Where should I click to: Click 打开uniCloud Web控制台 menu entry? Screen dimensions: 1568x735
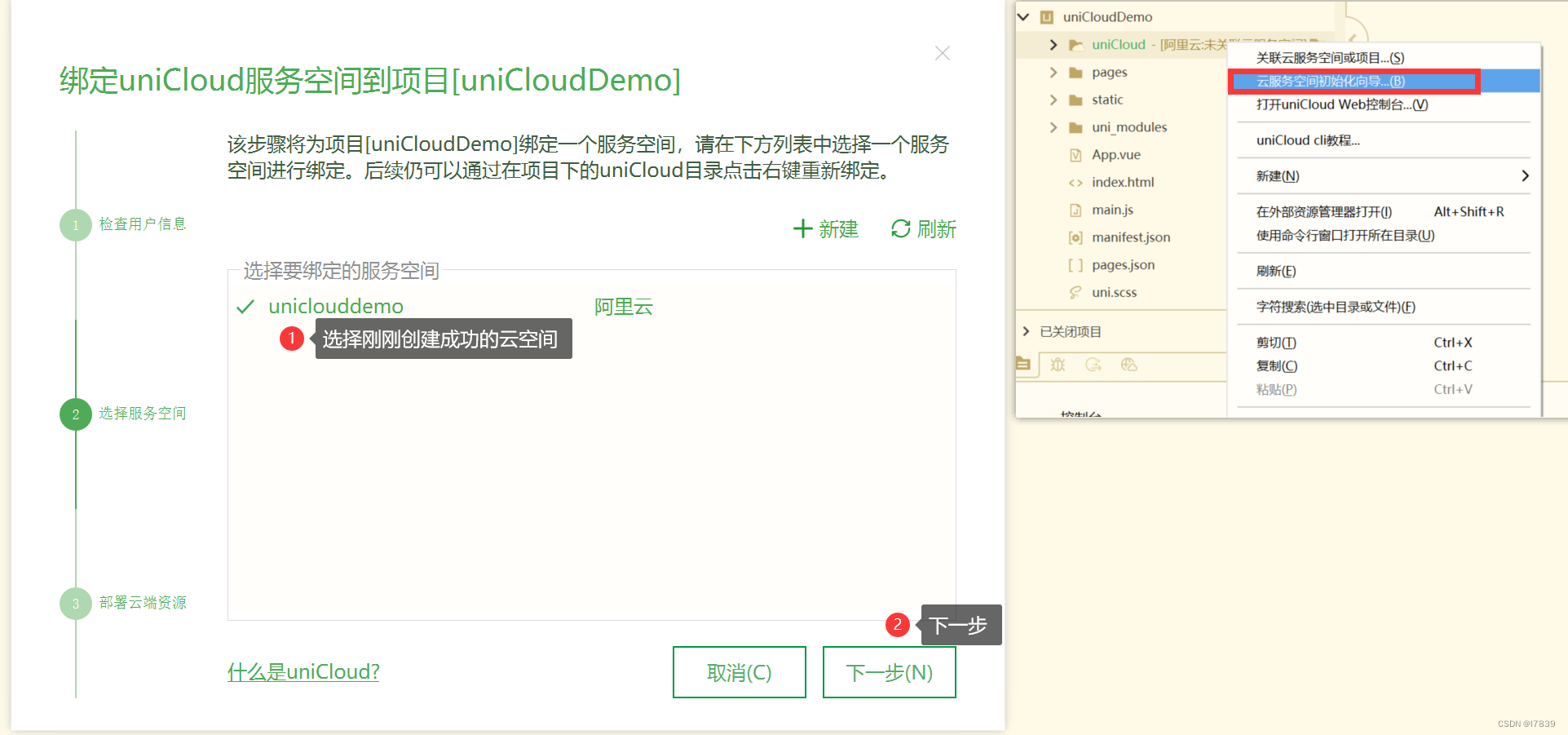[x=1341, y=104]
